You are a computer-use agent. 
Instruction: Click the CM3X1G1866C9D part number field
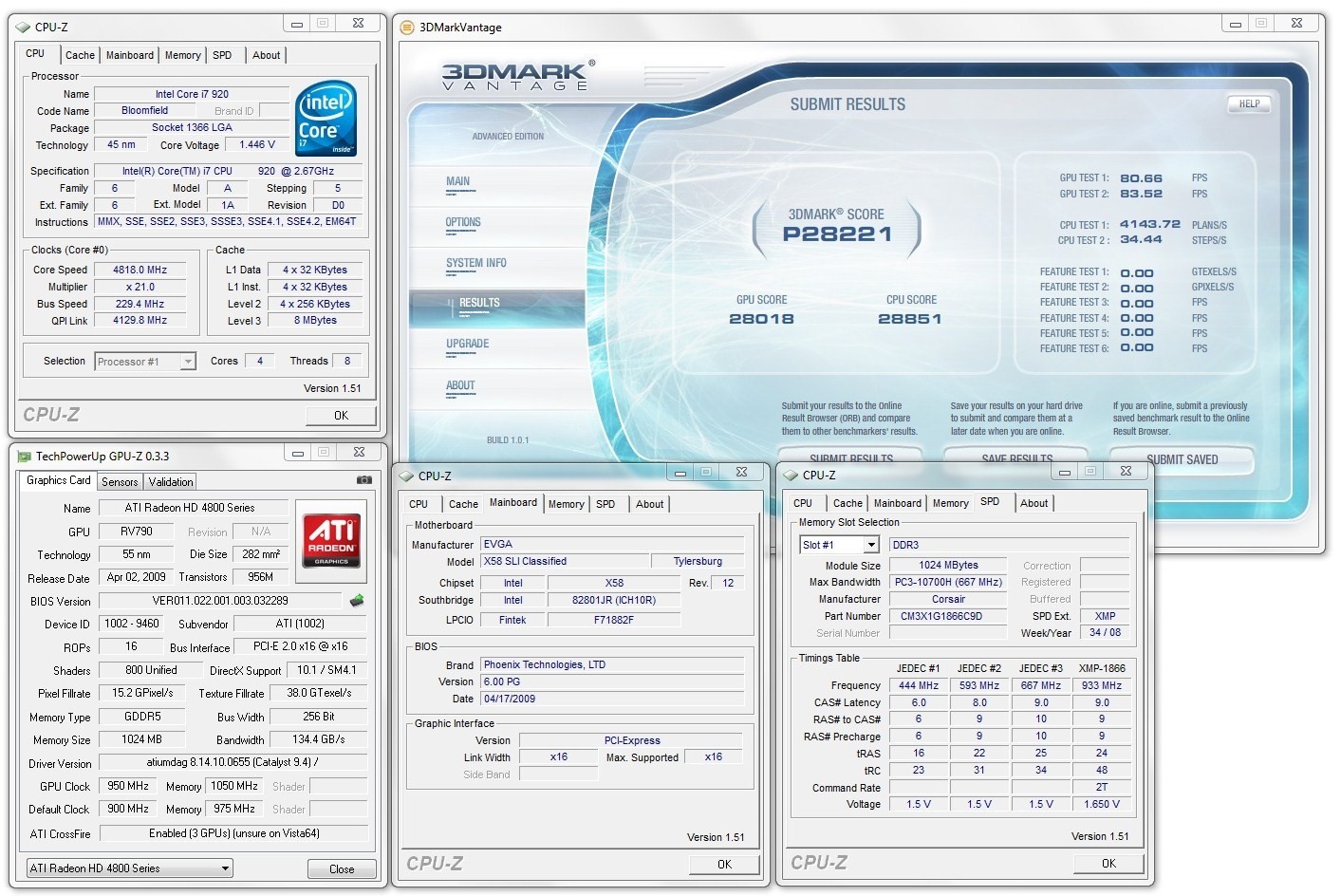point(948,616)
